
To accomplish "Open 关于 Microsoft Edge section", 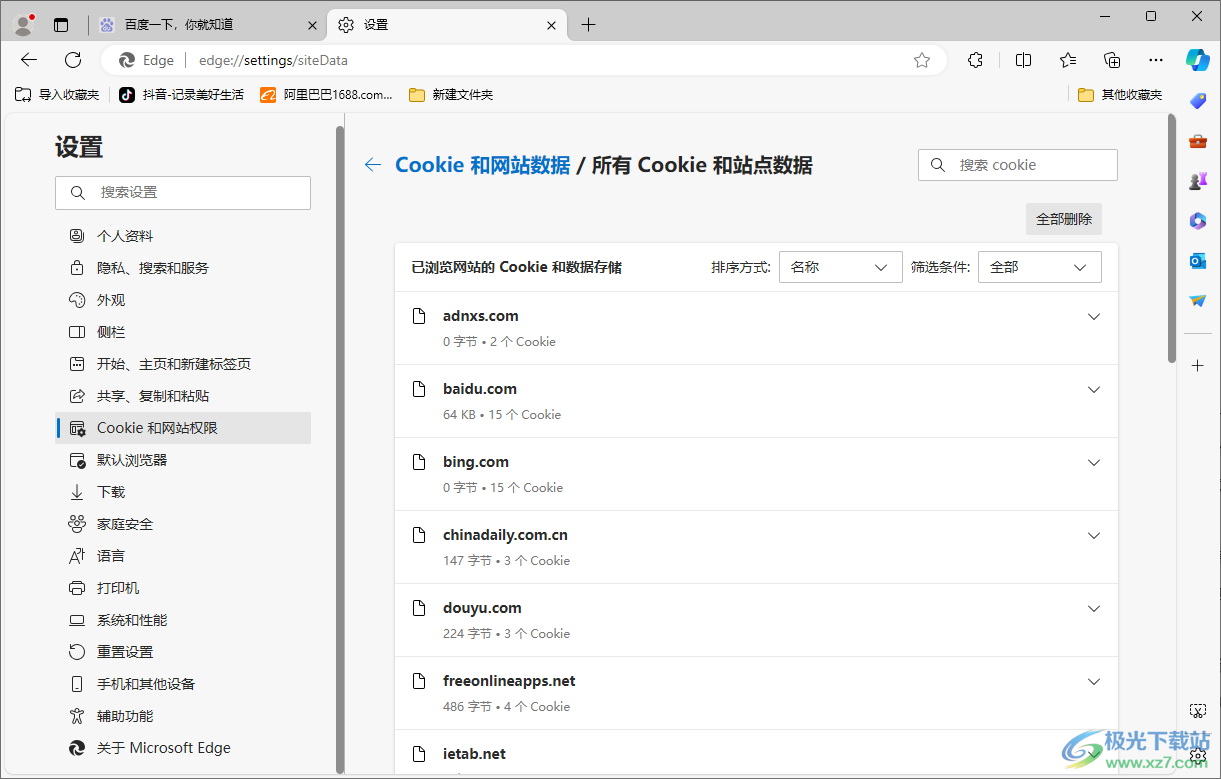I will (183, 748).
